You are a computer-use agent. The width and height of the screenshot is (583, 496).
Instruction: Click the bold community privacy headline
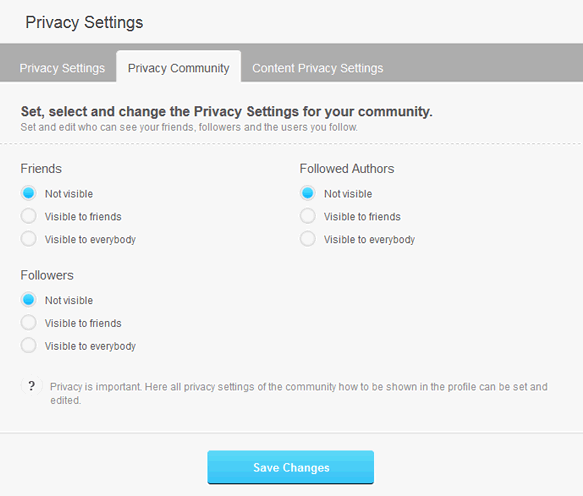tap(227, 111)
